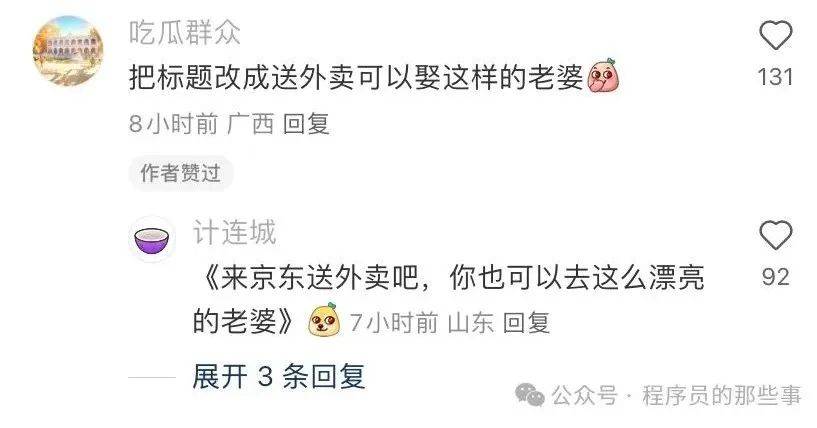The width and height of the screenshot is (817, 428).
Task: Expand 展开 3 条回复
Action: [279, 376]
